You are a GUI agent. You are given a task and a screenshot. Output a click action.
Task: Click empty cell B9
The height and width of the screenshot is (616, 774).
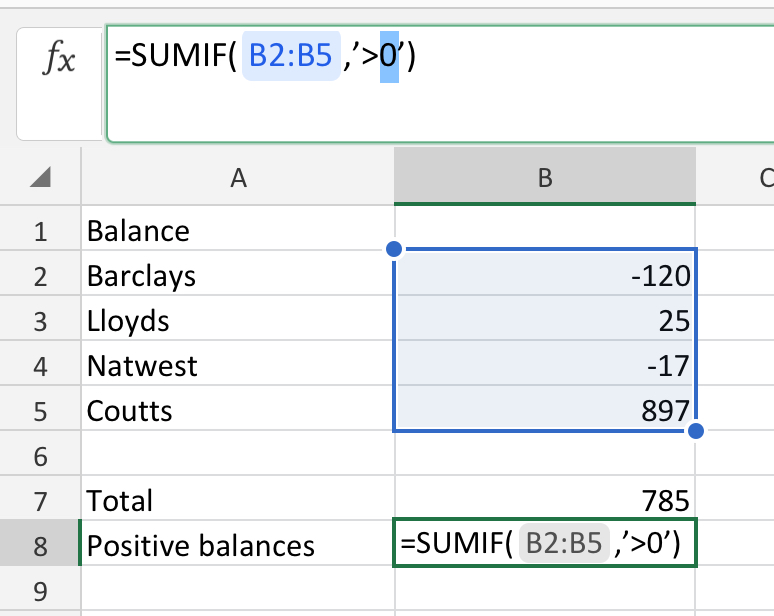tap(545, 589)
